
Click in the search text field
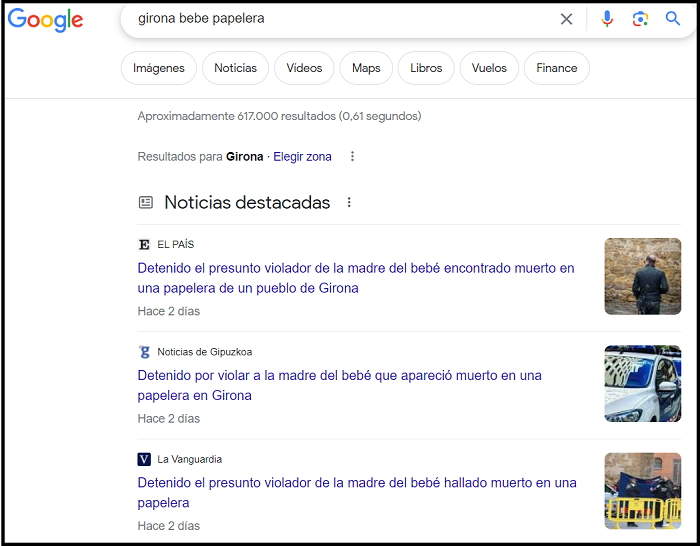(x=340, y=19)
